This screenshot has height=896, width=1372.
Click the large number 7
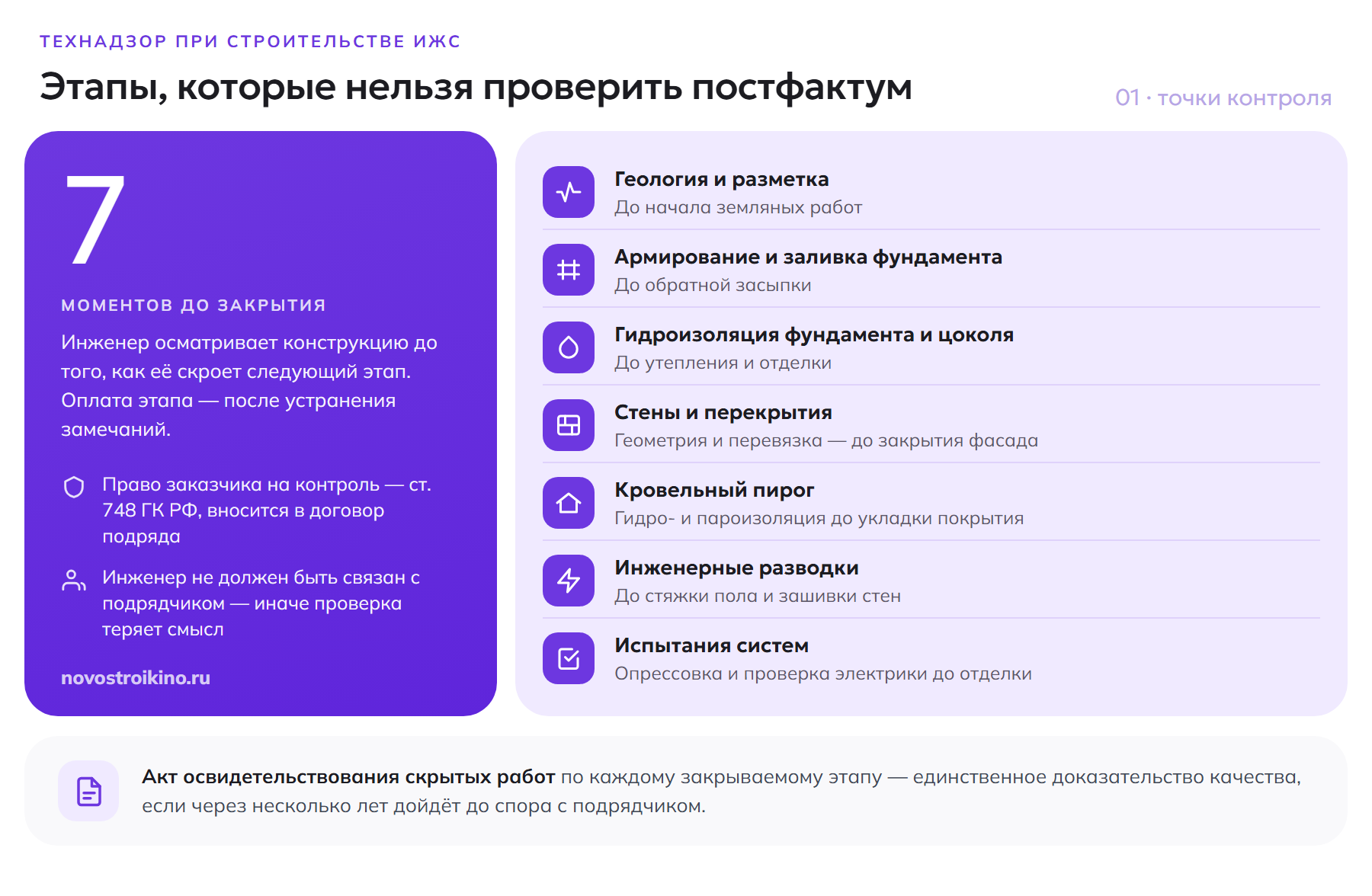tap(95, 220)
